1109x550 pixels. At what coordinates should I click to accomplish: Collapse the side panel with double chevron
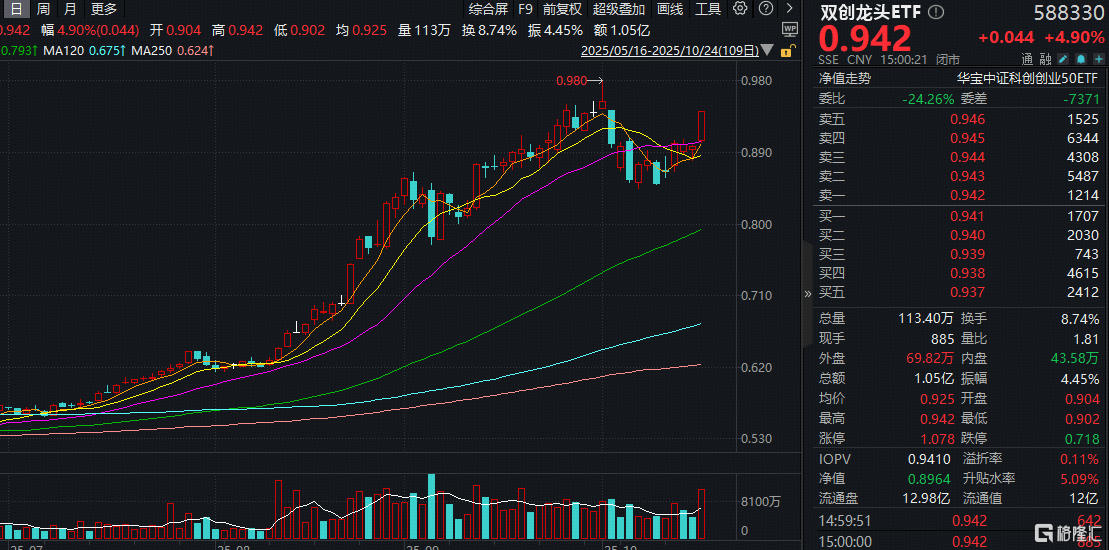coord(808,294)
